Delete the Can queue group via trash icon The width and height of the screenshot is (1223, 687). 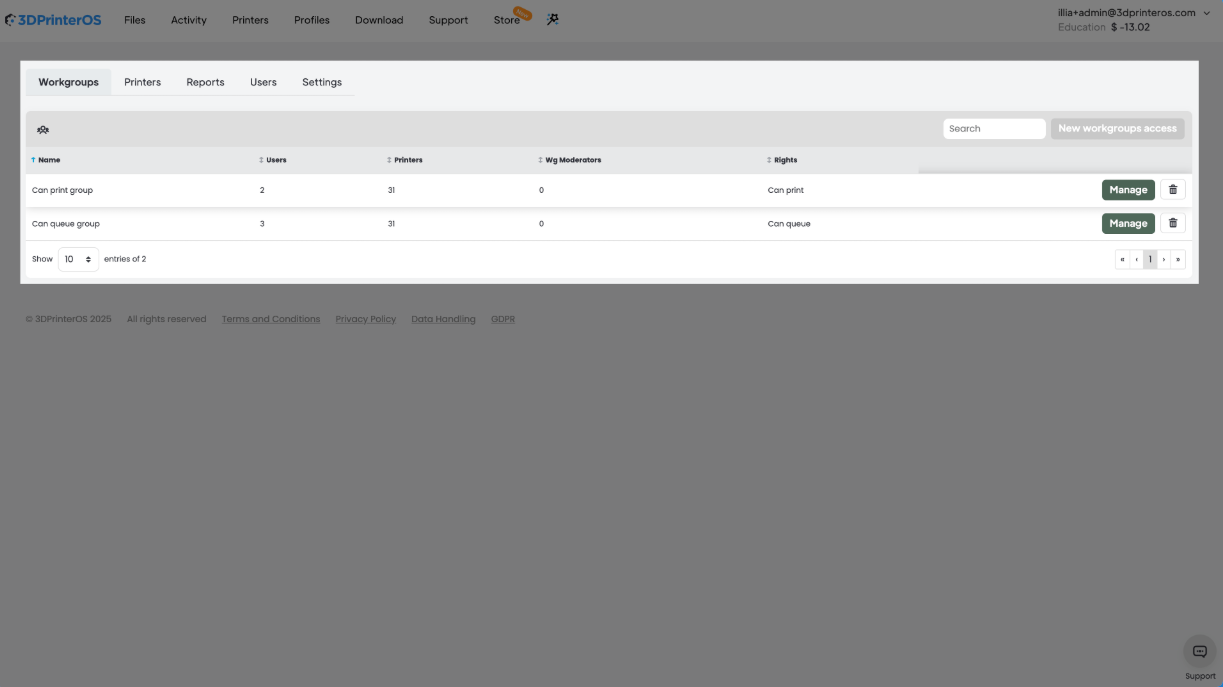[x=1173, y=224]
